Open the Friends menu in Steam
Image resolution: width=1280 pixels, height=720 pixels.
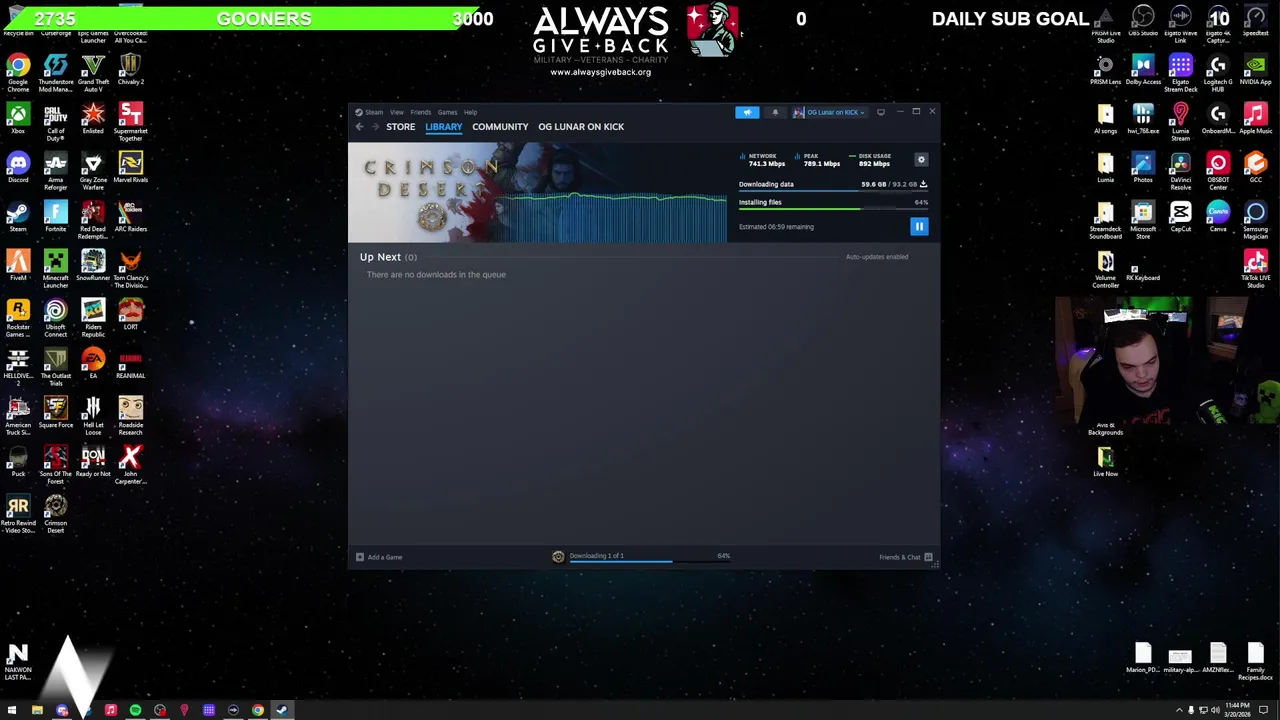point(421,112)
